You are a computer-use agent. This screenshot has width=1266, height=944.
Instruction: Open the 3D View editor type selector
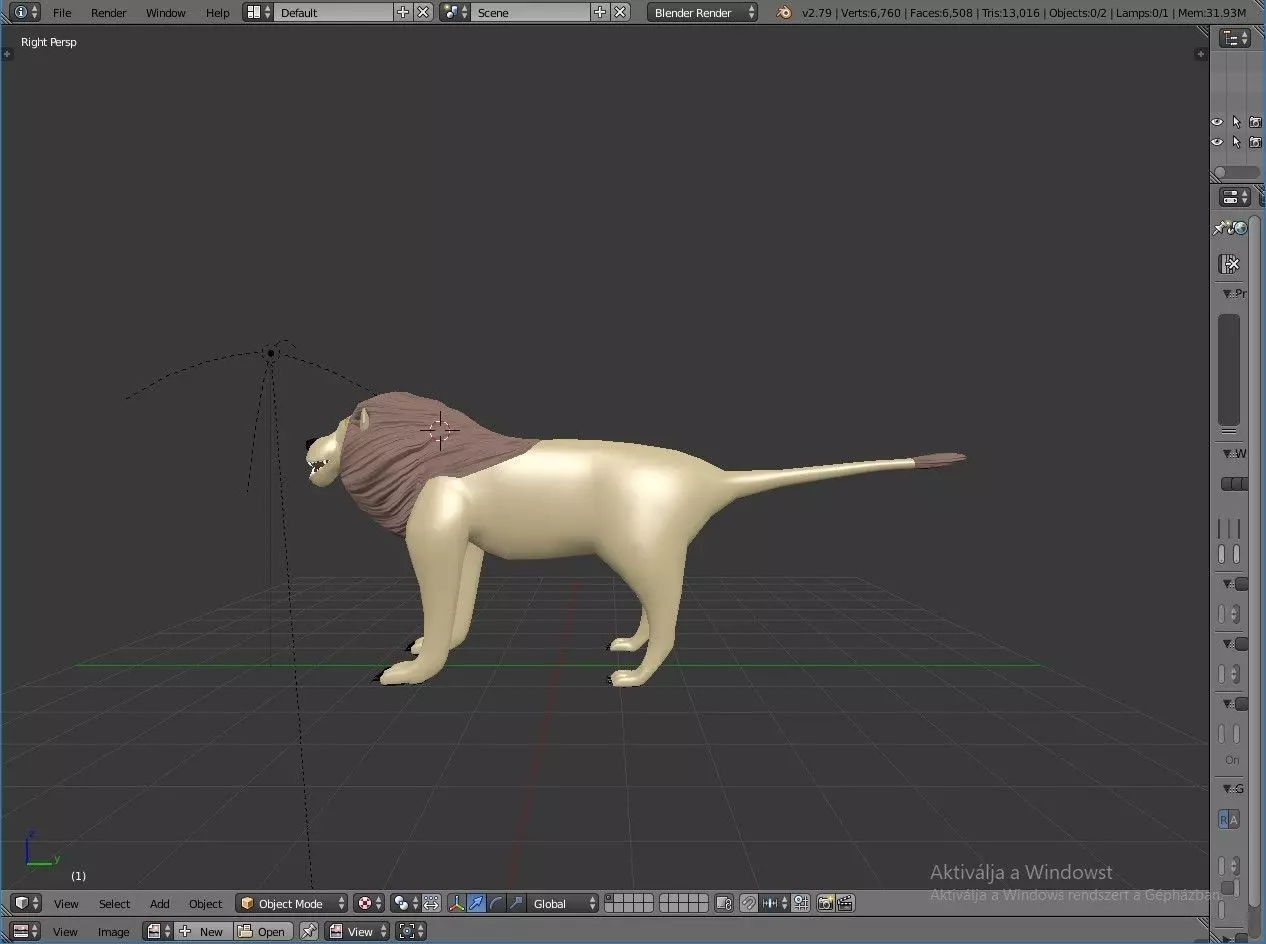pyautogui.click(x=27, y=903)
